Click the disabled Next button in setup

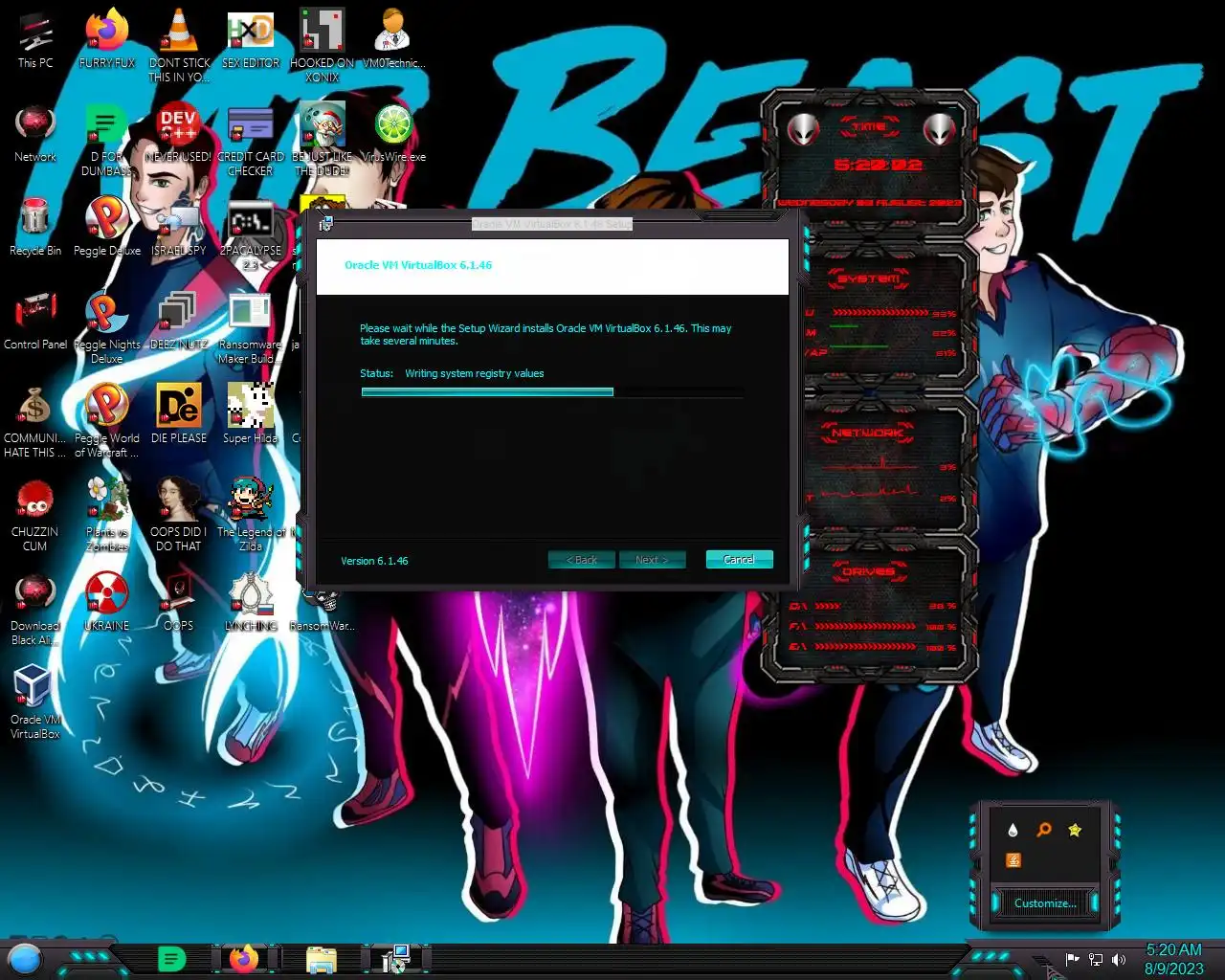652,560
